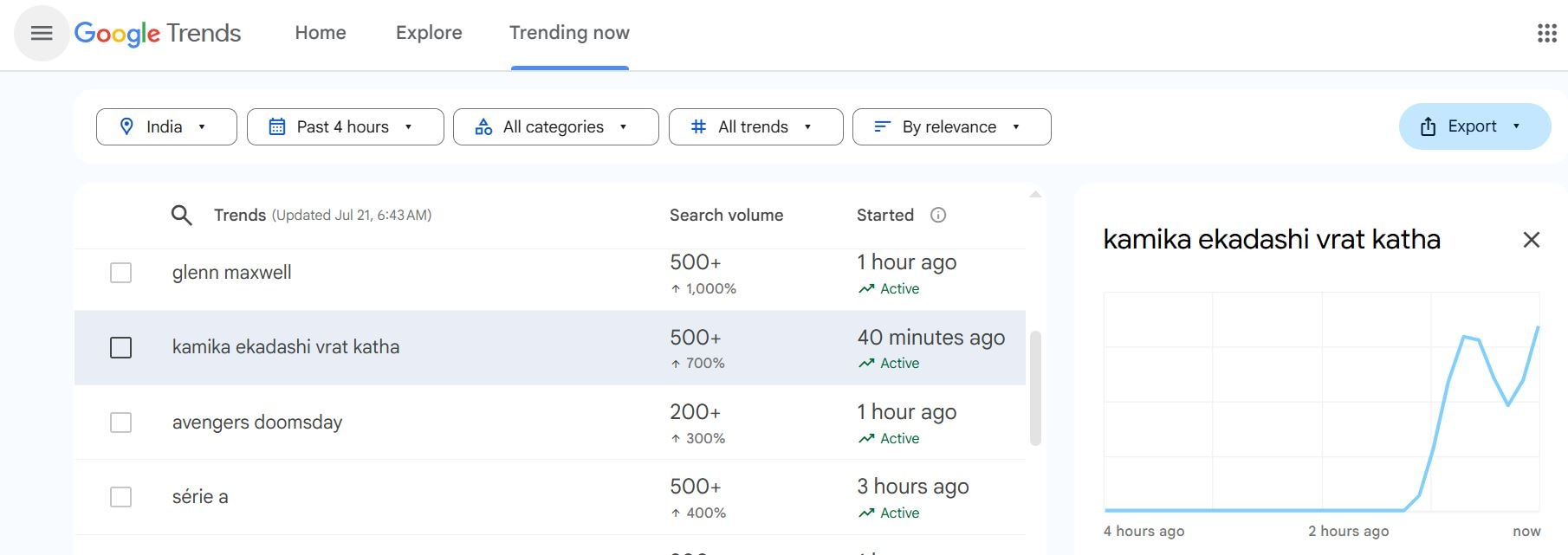This screenshot has height=555, width=1568.
Task: Open the By relevance sort dropdown
Action: [951, 126]
